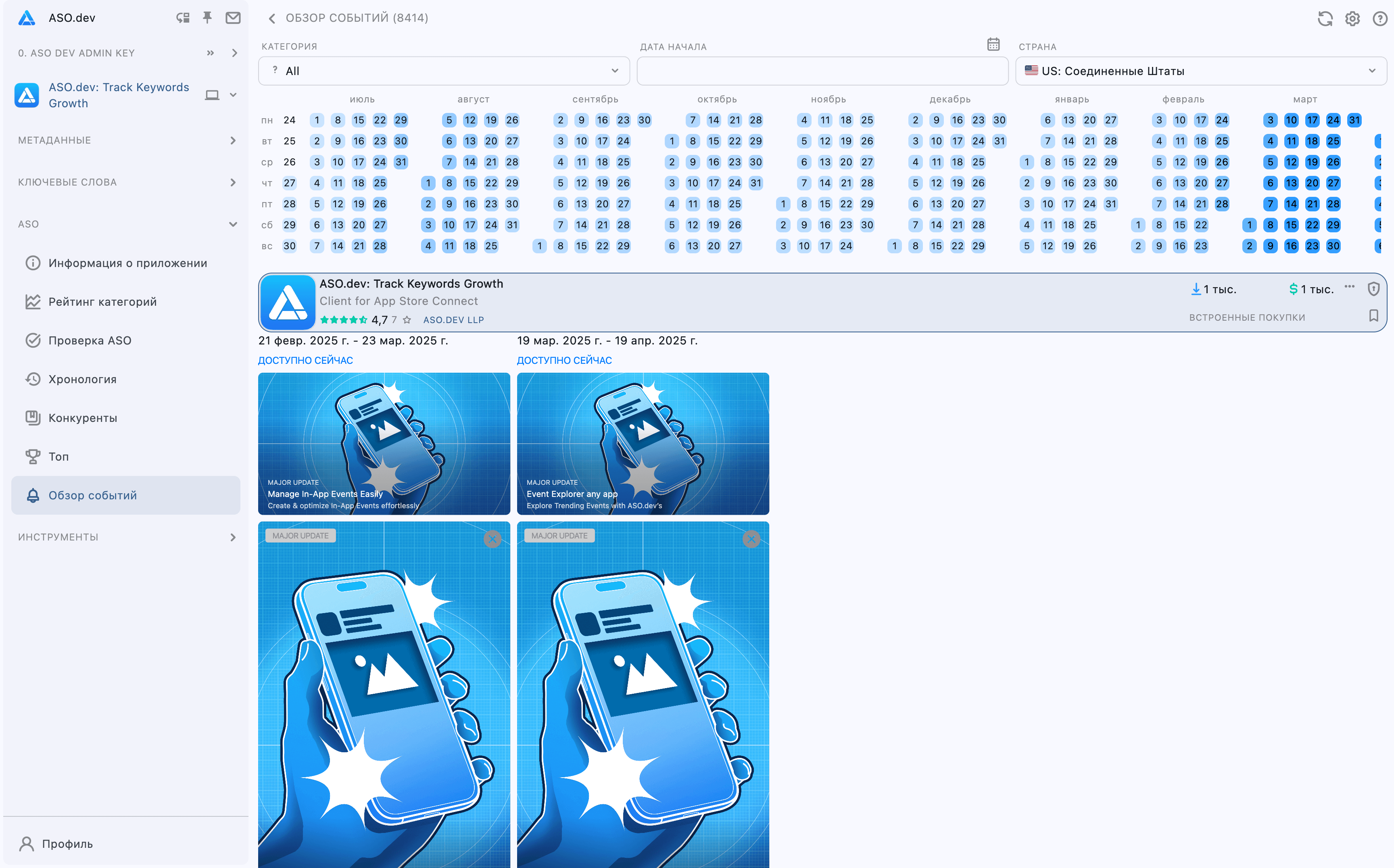The height and width of the screenshot is (868, 1394).
Task: Click ASO.DEV LLP developer link
Action: point(453,320)
